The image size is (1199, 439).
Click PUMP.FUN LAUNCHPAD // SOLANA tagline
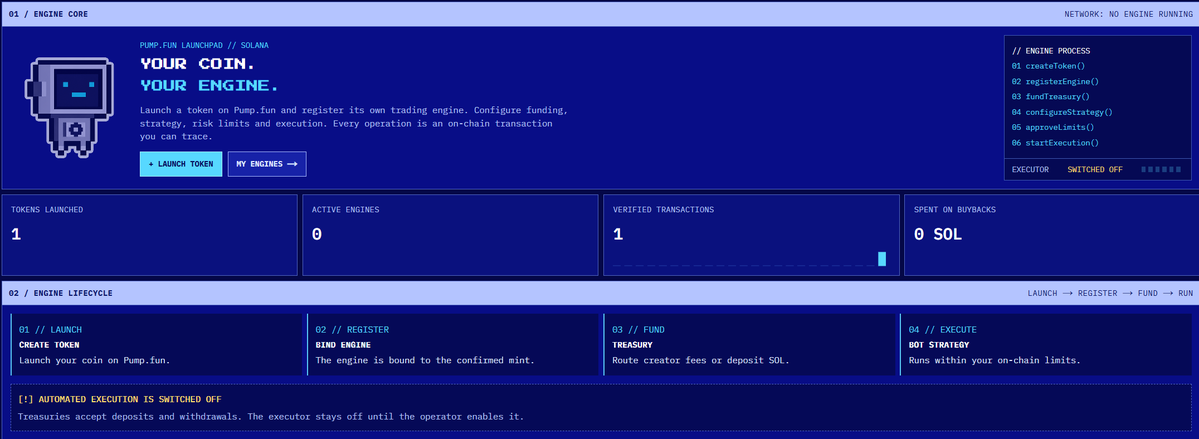click(204, 45)
